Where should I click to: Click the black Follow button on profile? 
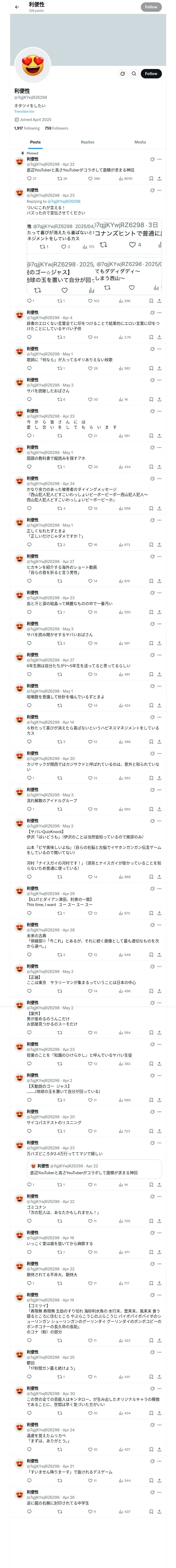pos(151,74)
